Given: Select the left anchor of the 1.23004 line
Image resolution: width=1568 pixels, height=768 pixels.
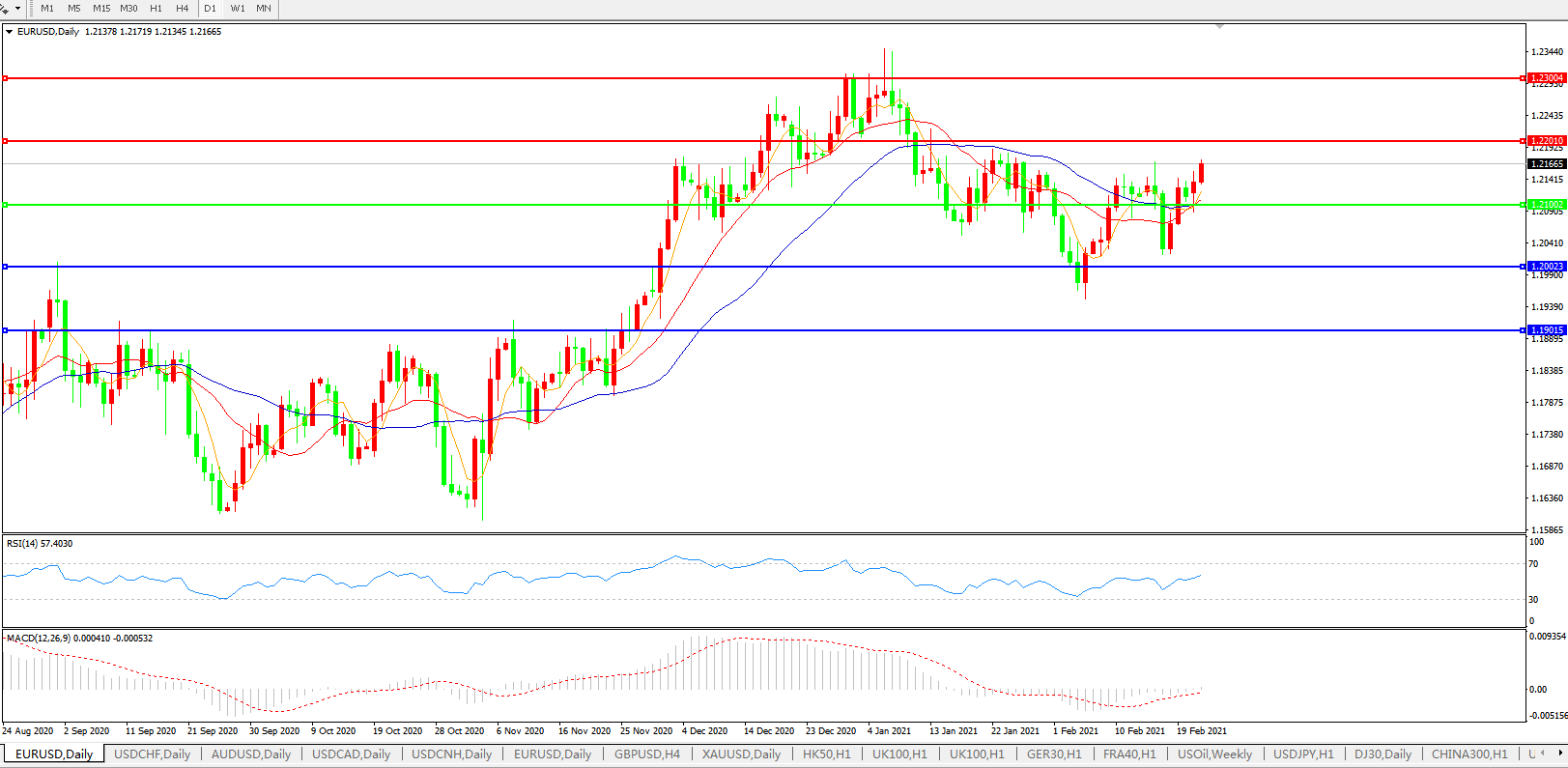Looking at the screenshot, I should click(x=5, y=78).
